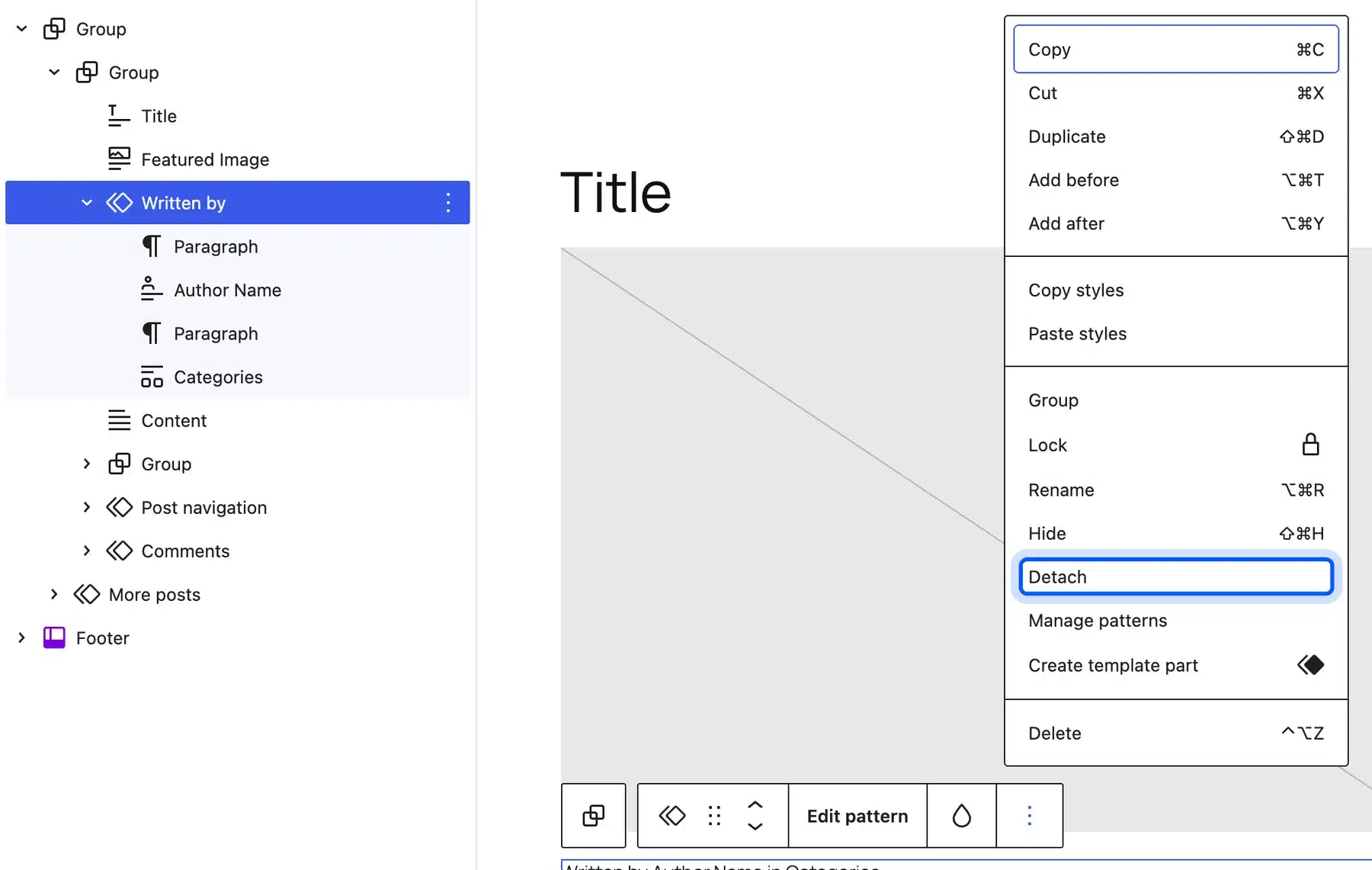Viewport: 1372px width, 870px height.
Task: Expand the Footer template part
Action: 22,637
